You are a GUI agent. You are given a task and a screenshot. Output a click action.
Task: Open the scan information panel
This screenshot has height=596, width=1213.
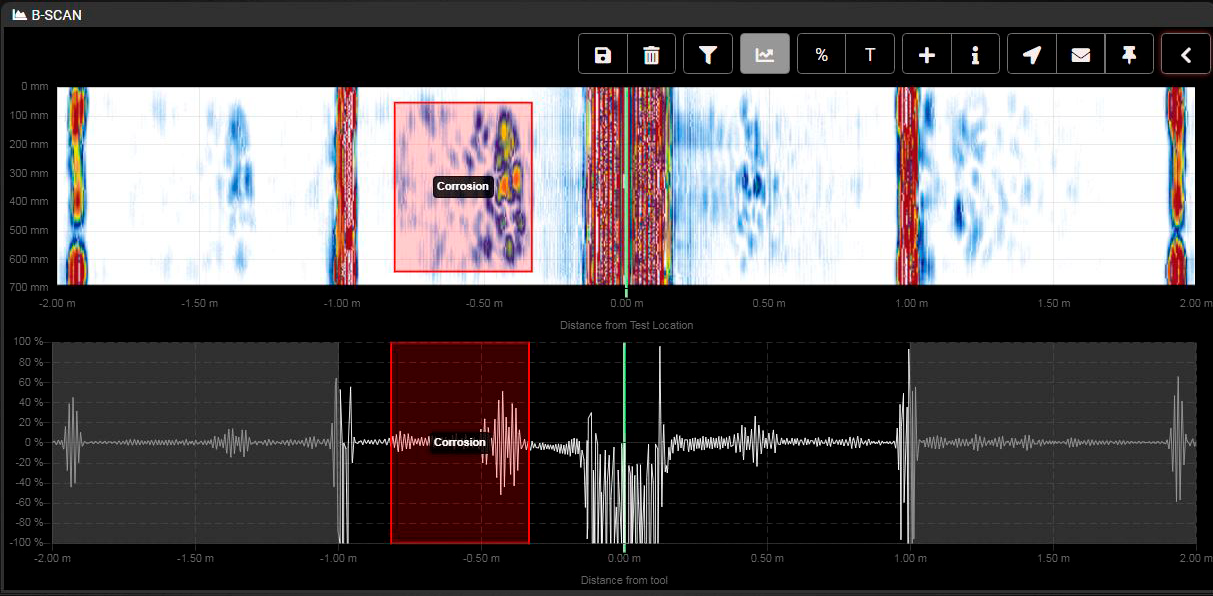pos(975,53)
